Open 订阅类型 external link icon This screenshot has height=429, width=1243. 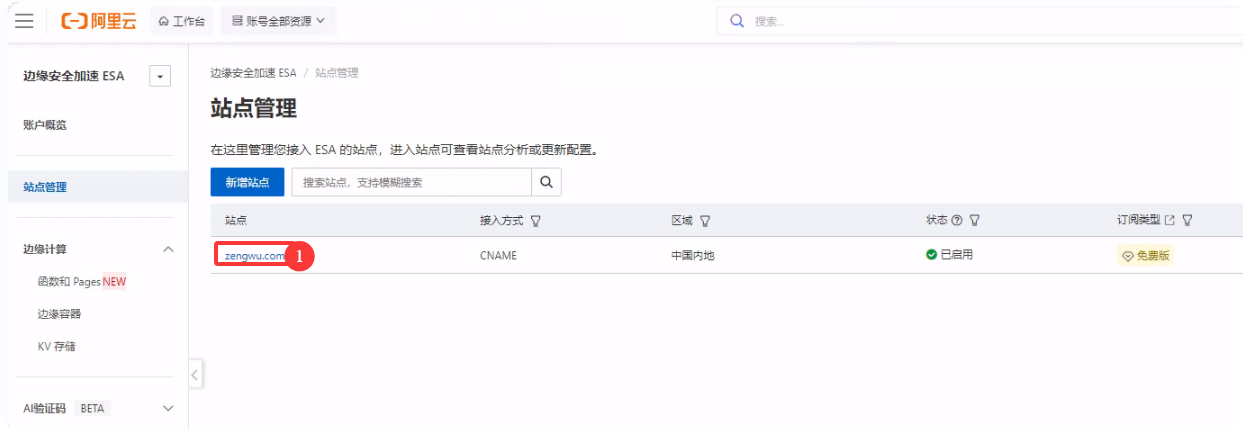[x=1170, y=220]
